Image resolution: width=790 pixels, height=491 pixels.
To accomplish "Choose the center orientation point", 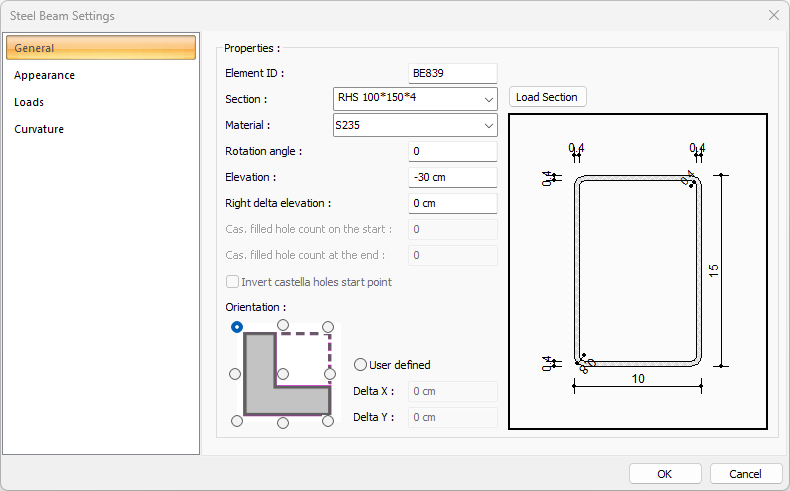I will point(283,374).
